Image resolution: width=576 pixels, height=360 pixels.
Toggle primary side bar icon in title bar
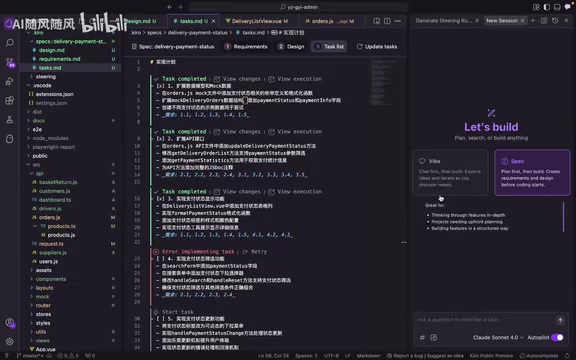pos(547,7)
